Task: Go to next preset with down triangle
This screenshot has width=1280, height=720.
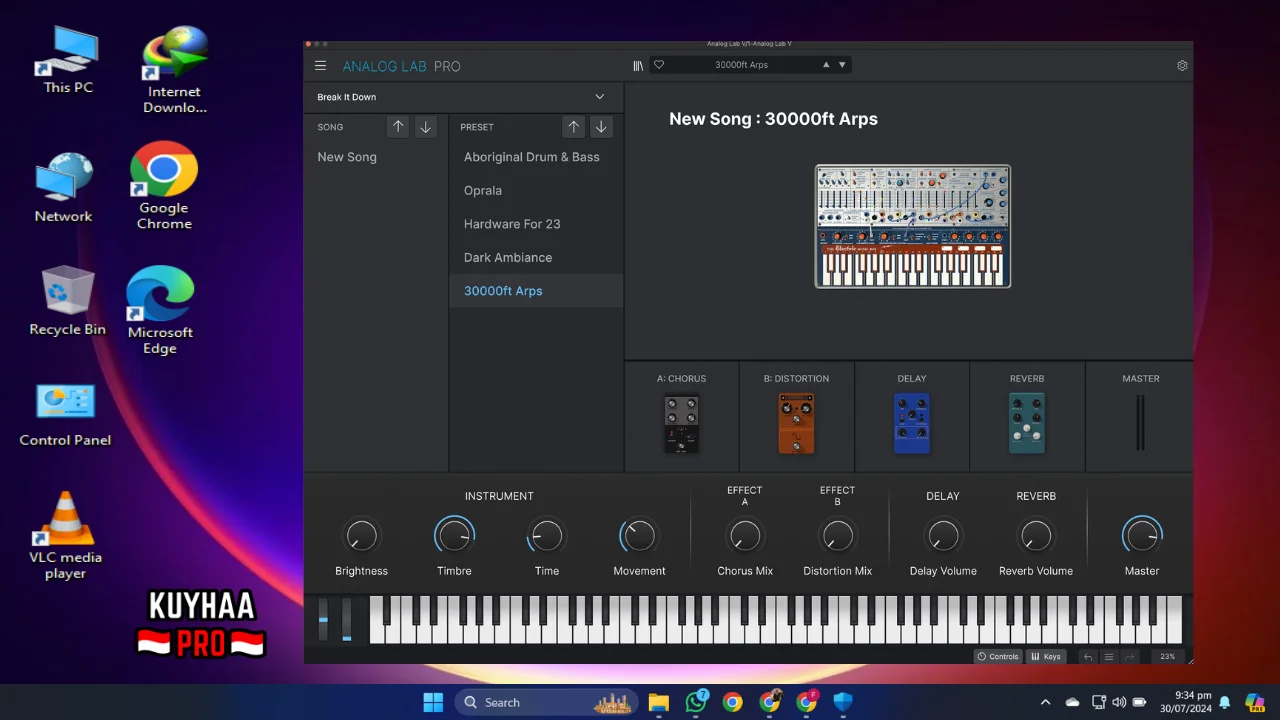Action: coord(842,65)
